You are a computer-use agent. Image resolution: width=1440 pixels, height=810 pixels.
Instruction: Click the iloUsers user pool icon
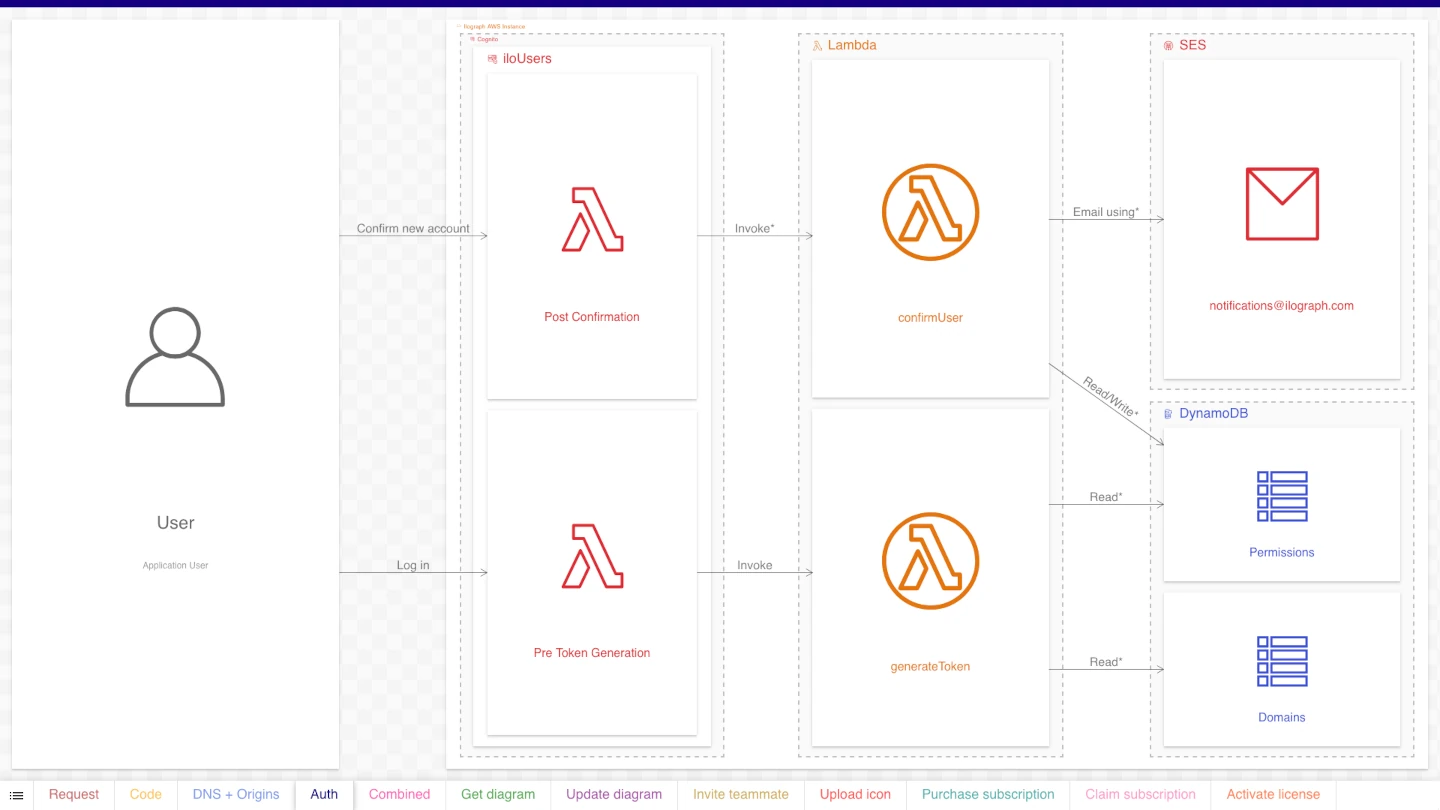(492, 59)
